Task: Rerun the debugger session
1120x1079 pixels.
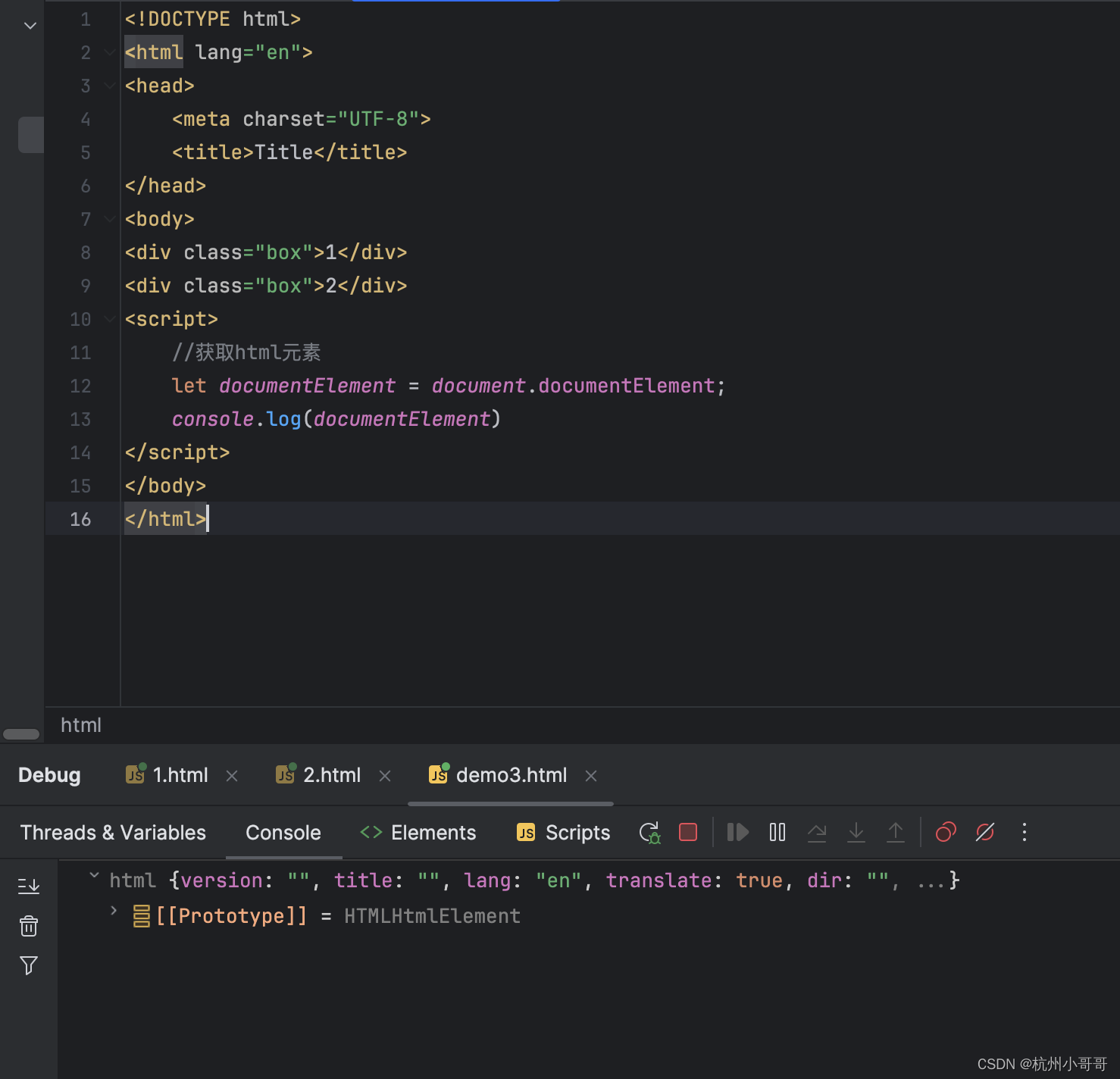Action: point(649,832)
